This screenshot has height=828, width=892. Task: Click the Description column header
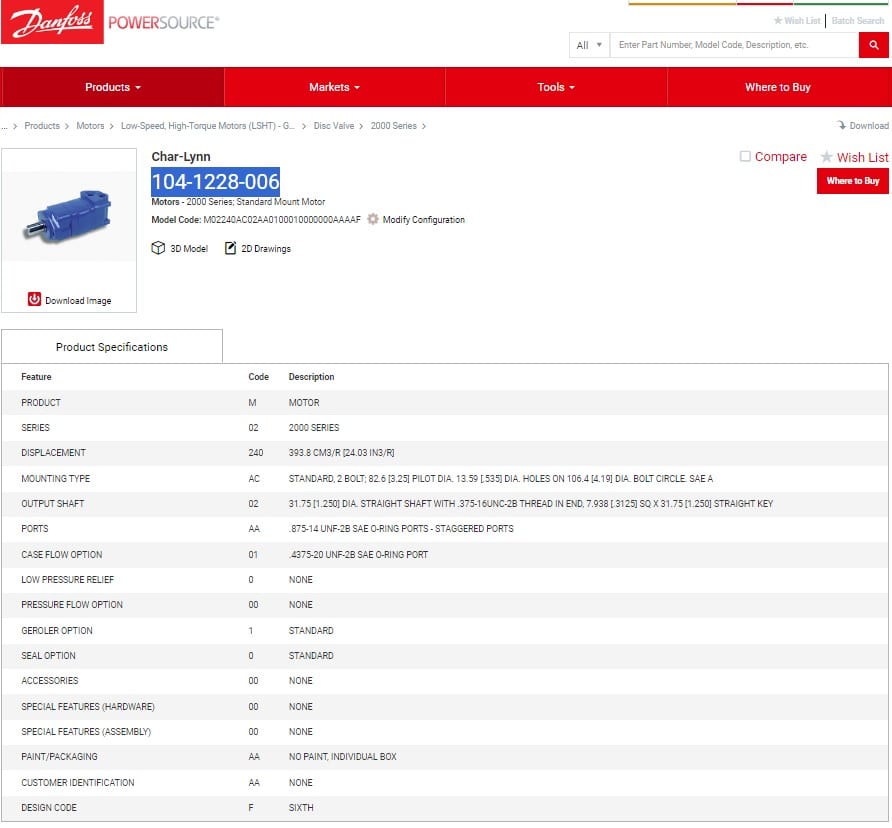pos(311,377)
